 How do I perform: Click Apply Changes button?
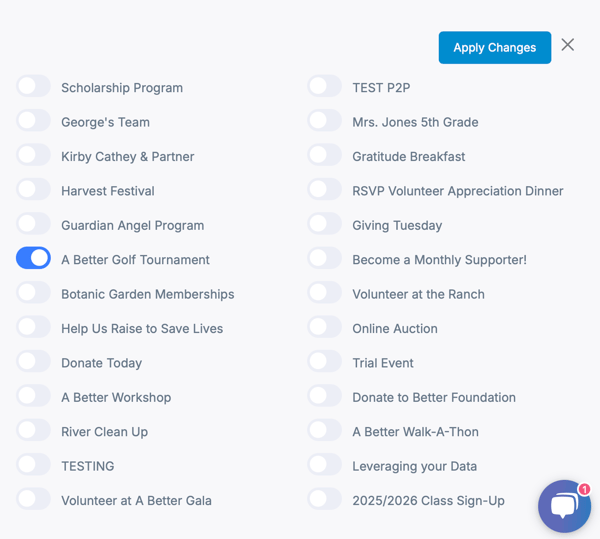pos(495,47)
